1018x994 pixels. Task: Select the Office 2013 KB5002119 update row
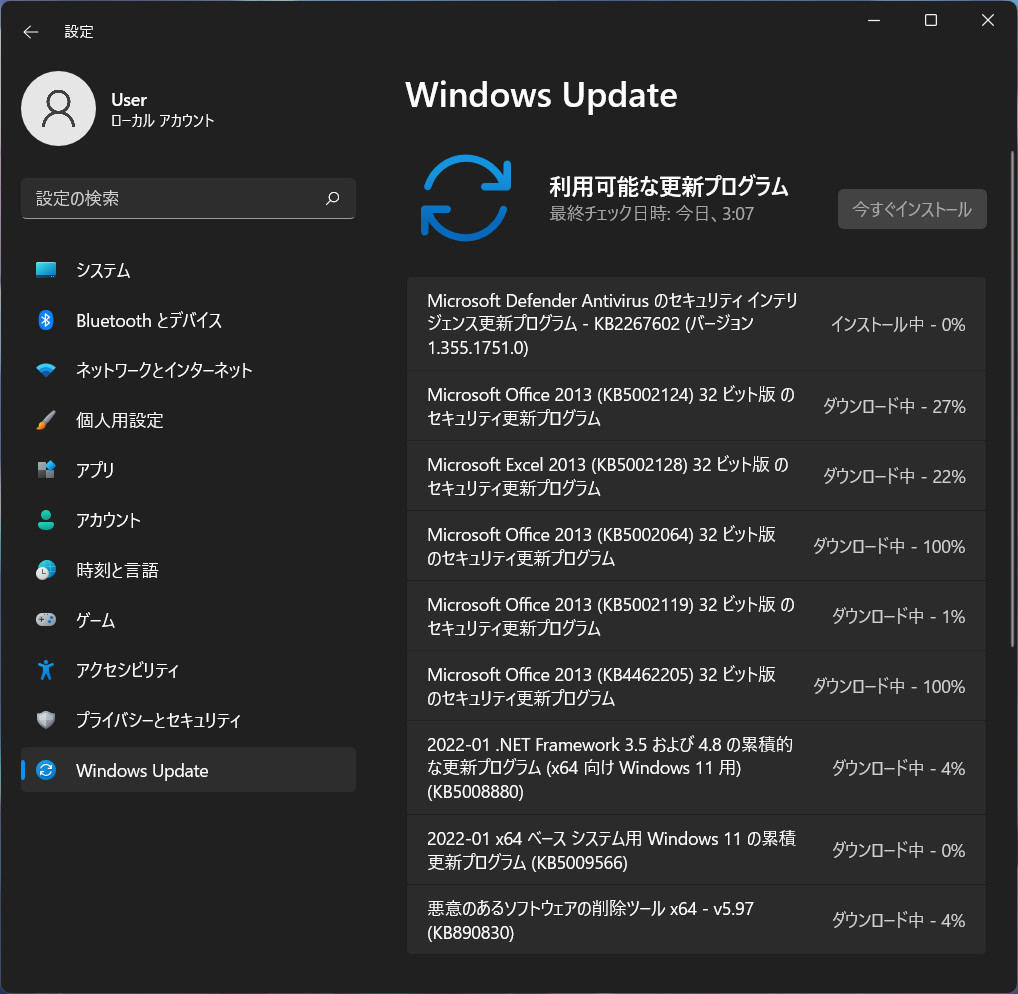[696, 616]
